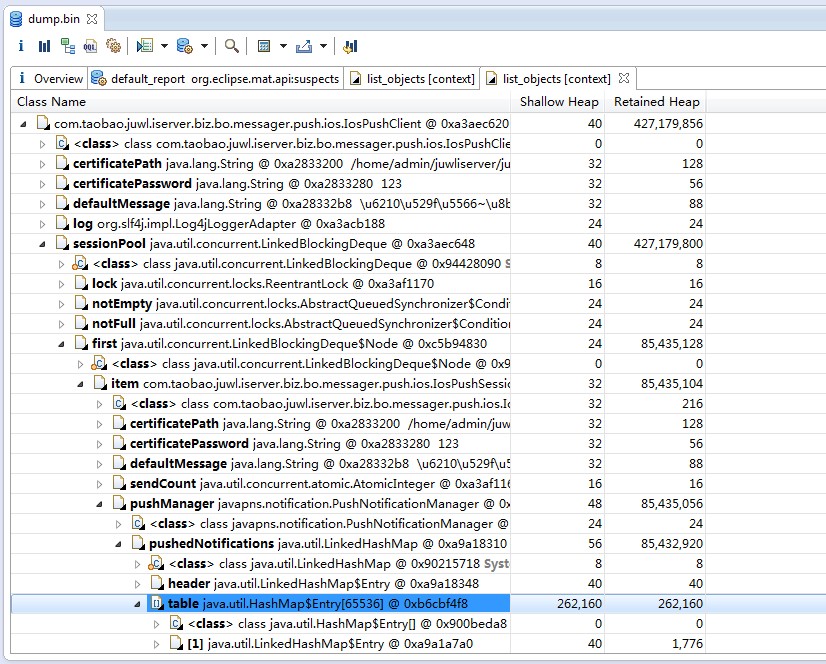The width and height of the screenshot is (826, 664).
Task: Collapse the pushManager node
Action: pos(99,504)
